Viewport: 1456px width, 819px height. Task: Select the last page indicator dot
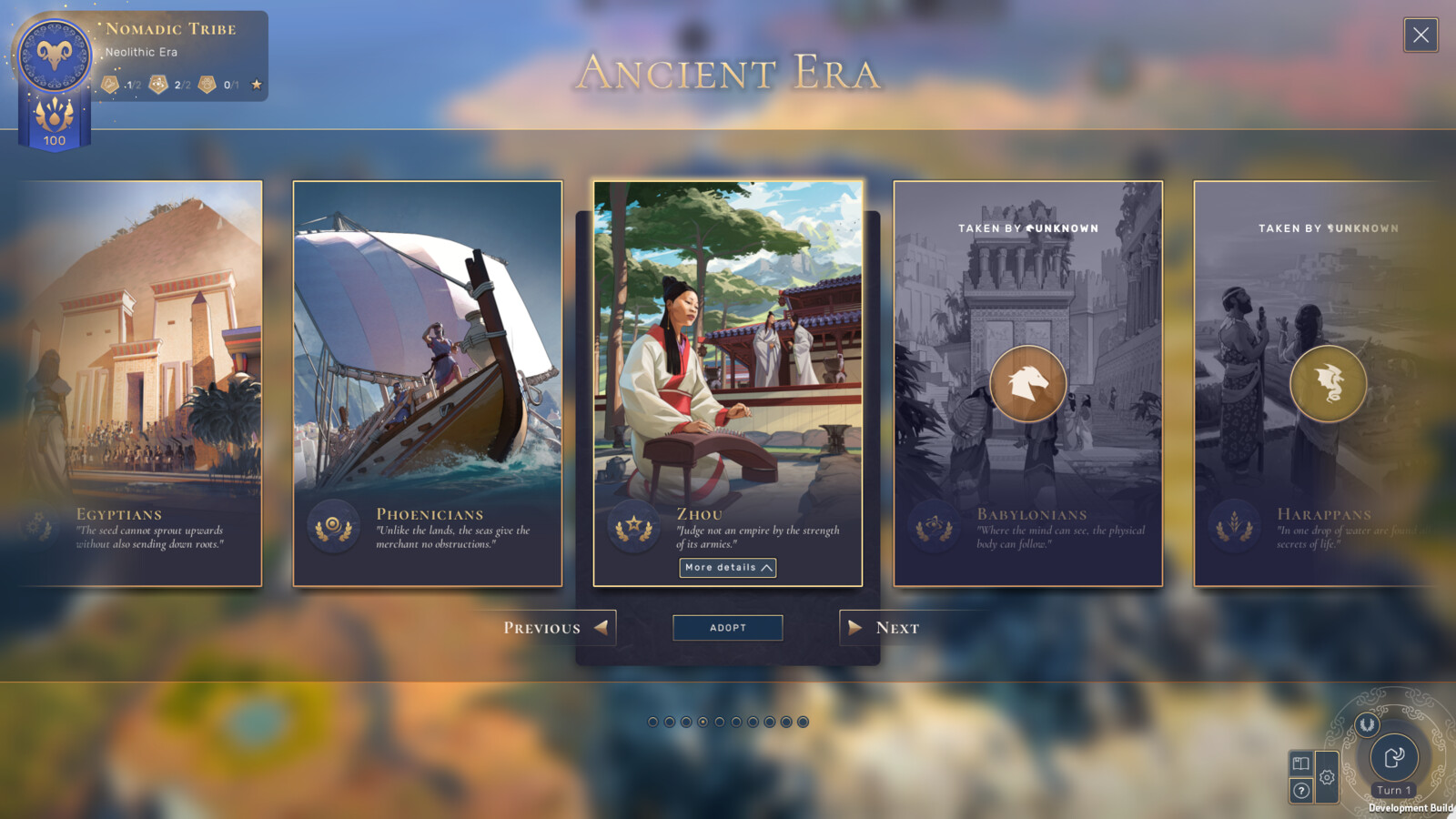pos(803,722)
